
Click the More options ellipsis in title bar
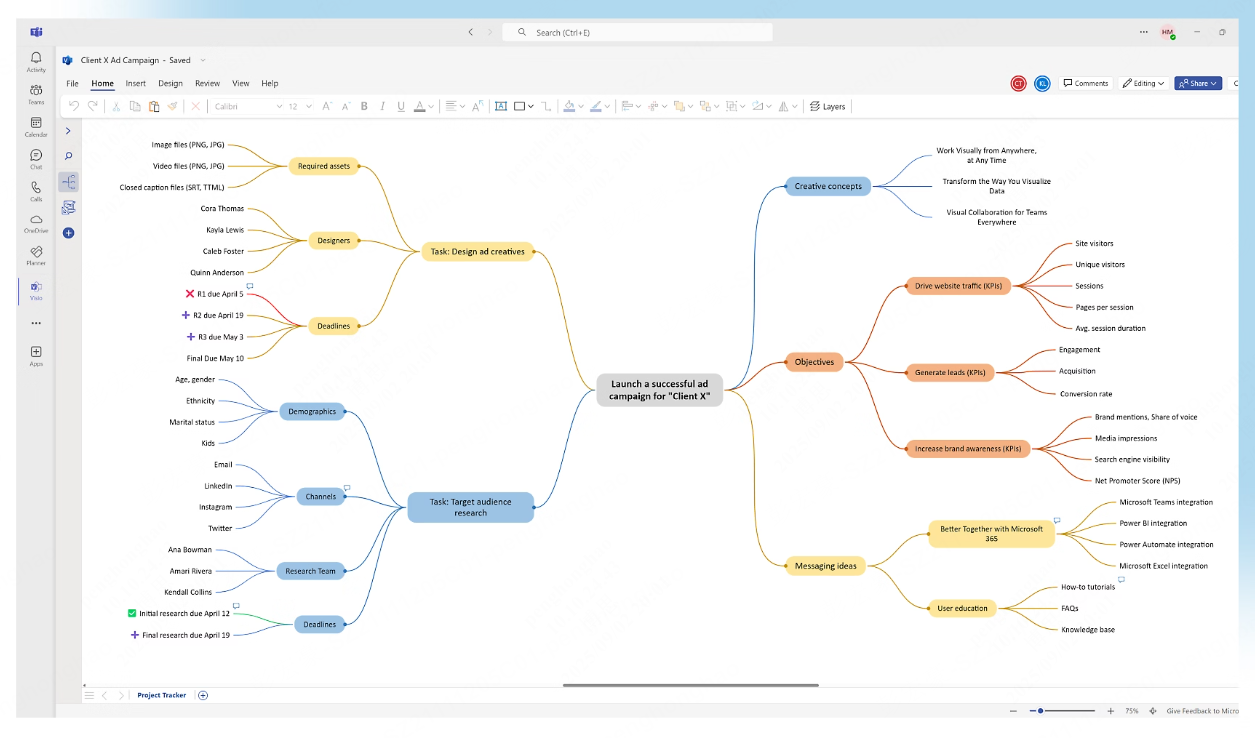[x=1143, y=32]
